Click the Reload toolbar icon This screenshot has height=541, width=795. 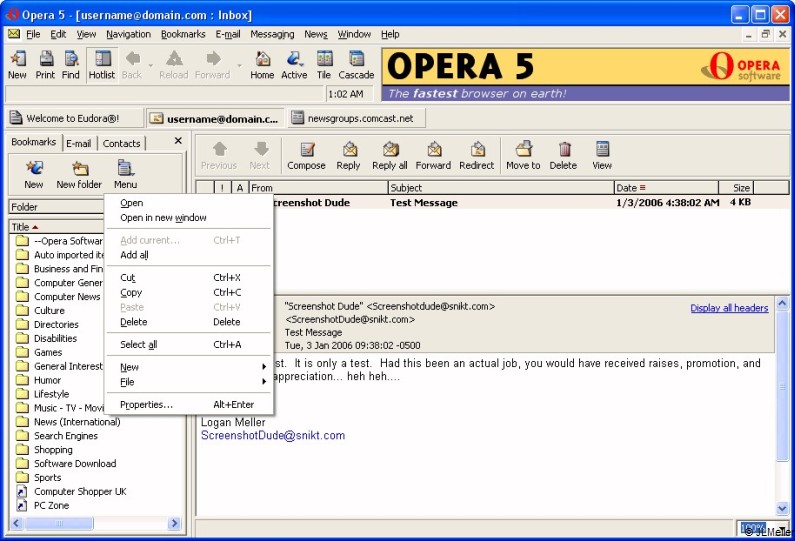173,64
